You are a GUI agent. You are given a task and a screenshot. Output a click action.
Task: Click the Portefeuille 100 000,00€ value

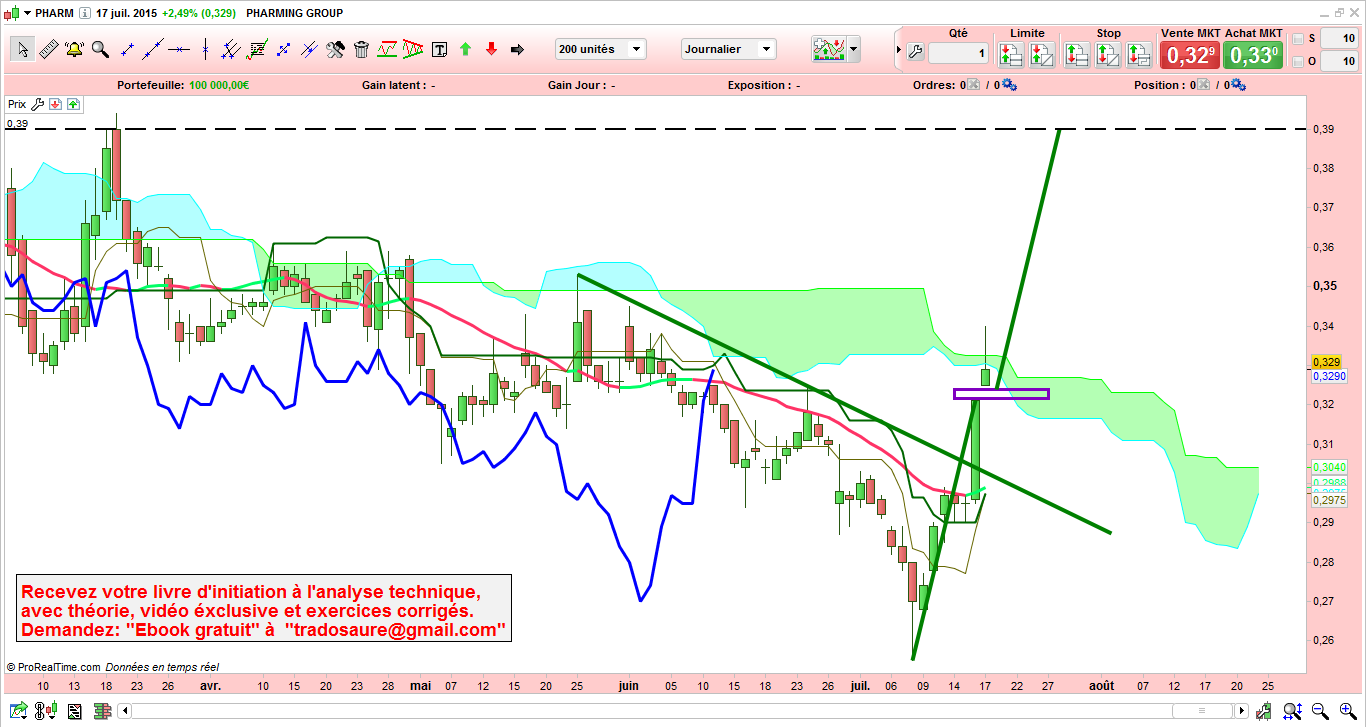click(219, 85)
